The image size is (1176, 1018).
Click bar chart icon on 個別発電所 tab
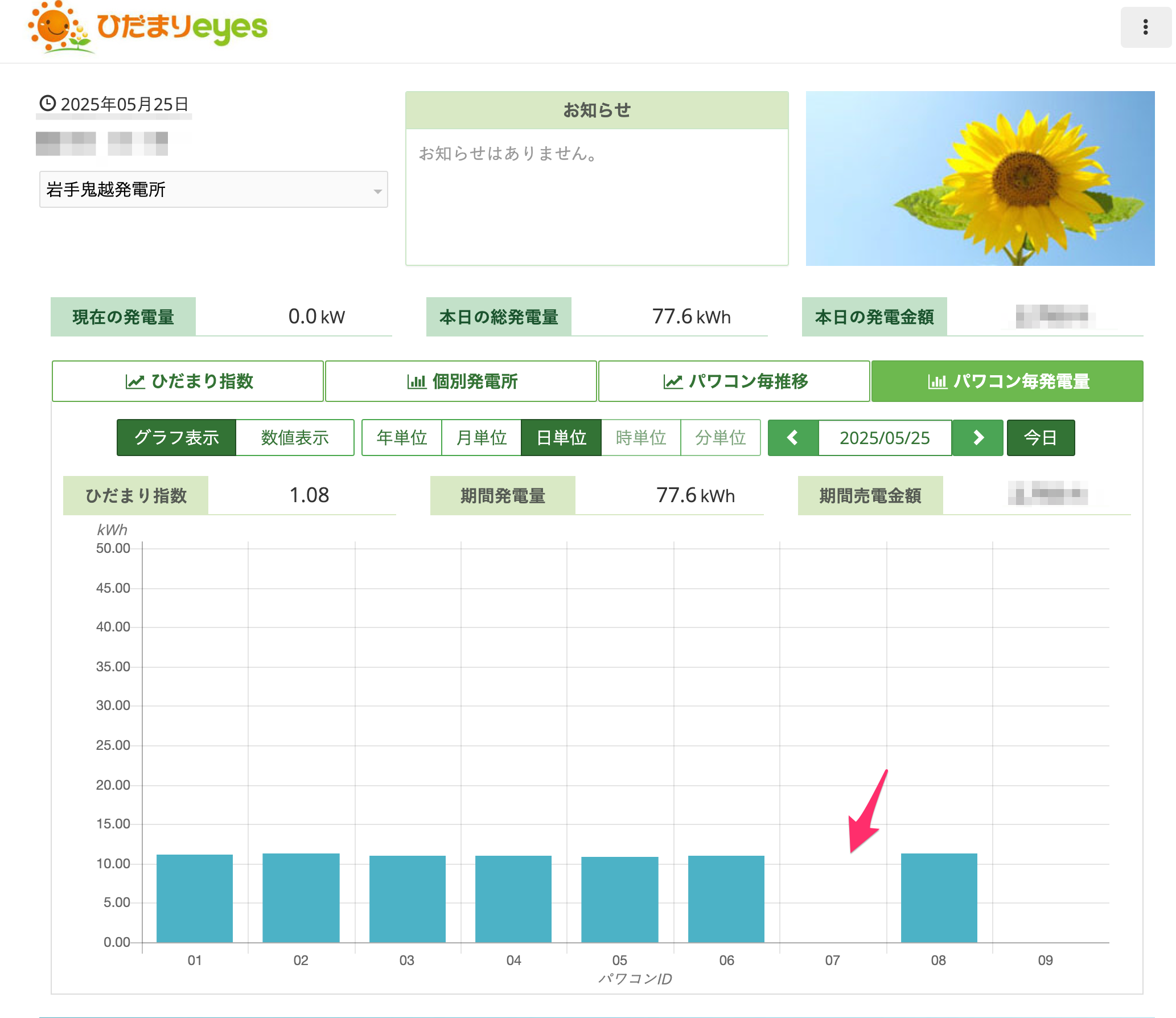417,381
